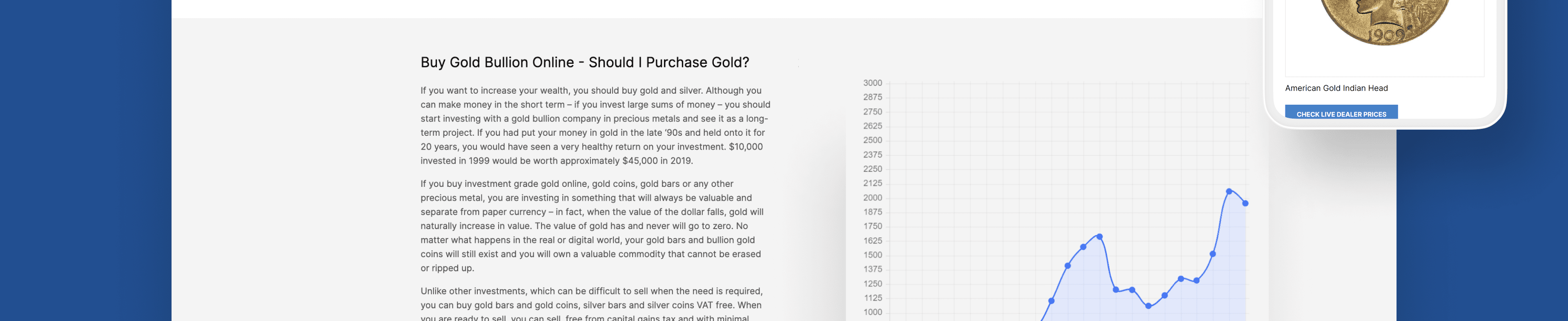The height and width of the screenshot is (321, 1568).
Task: Click the 2000 y-axis label
Action: coord(872,198)
